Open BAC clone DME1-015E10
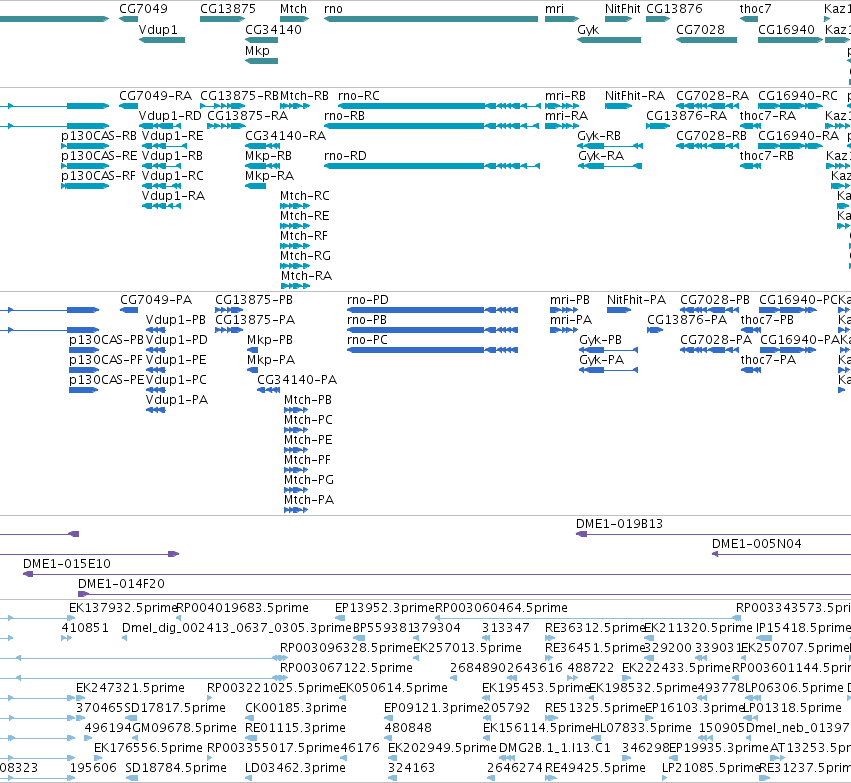This screenshot has width=851, height=783. point(67,564)
